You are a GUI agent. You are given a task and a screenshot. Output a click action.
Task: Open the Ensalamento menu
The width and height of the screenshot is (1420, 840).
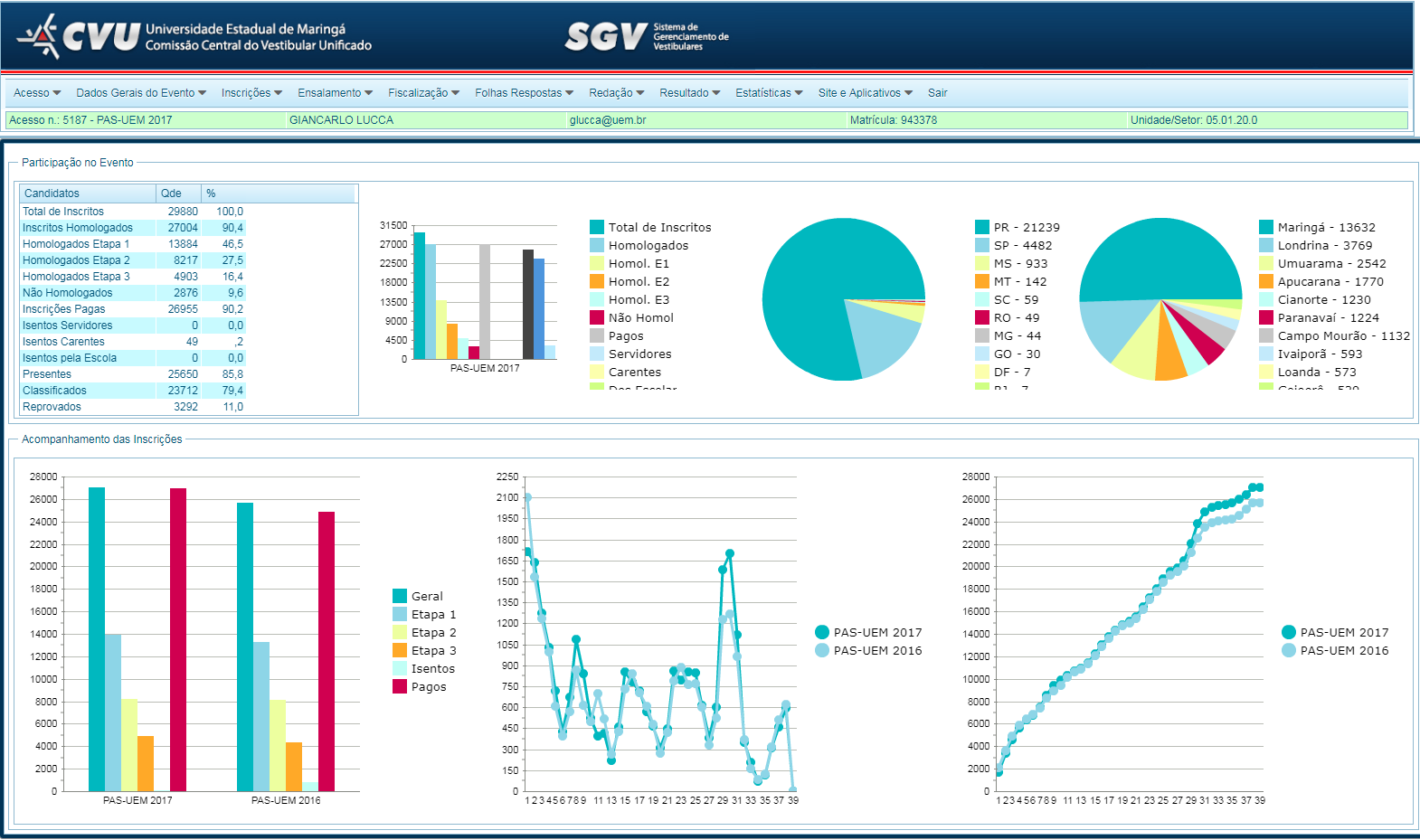point(335,93)
